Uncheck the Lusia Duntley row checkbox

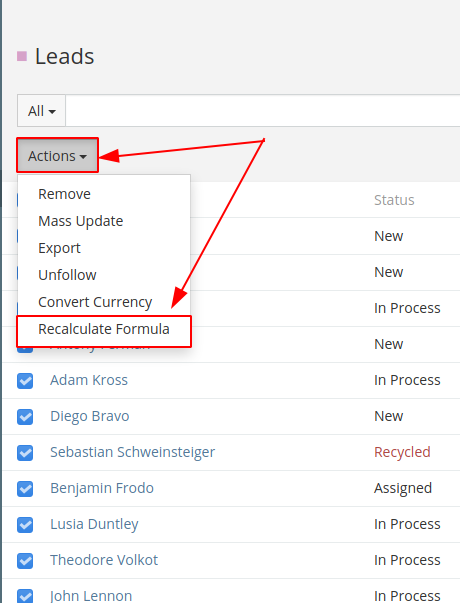25,525
